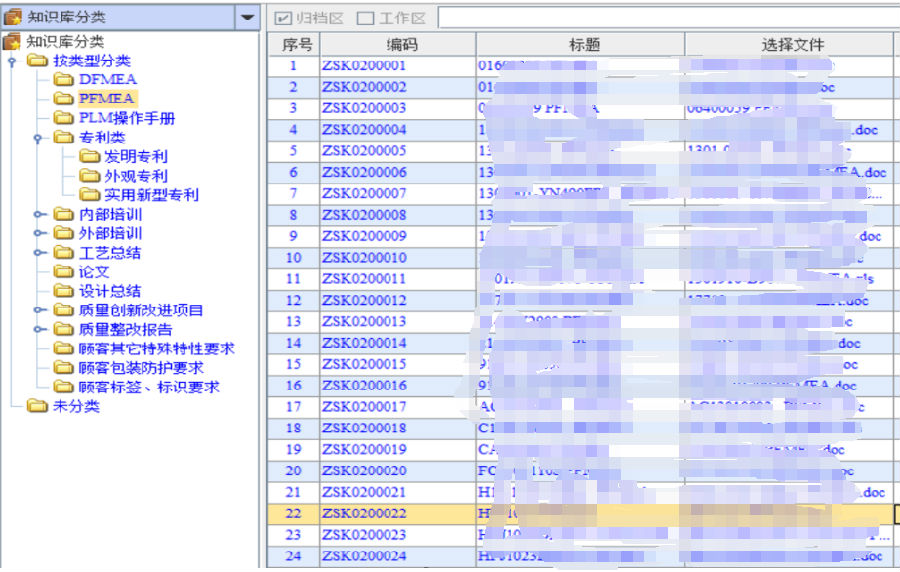Expand the 质量整改报告 node
900x572 pixels.
[38, 330]
